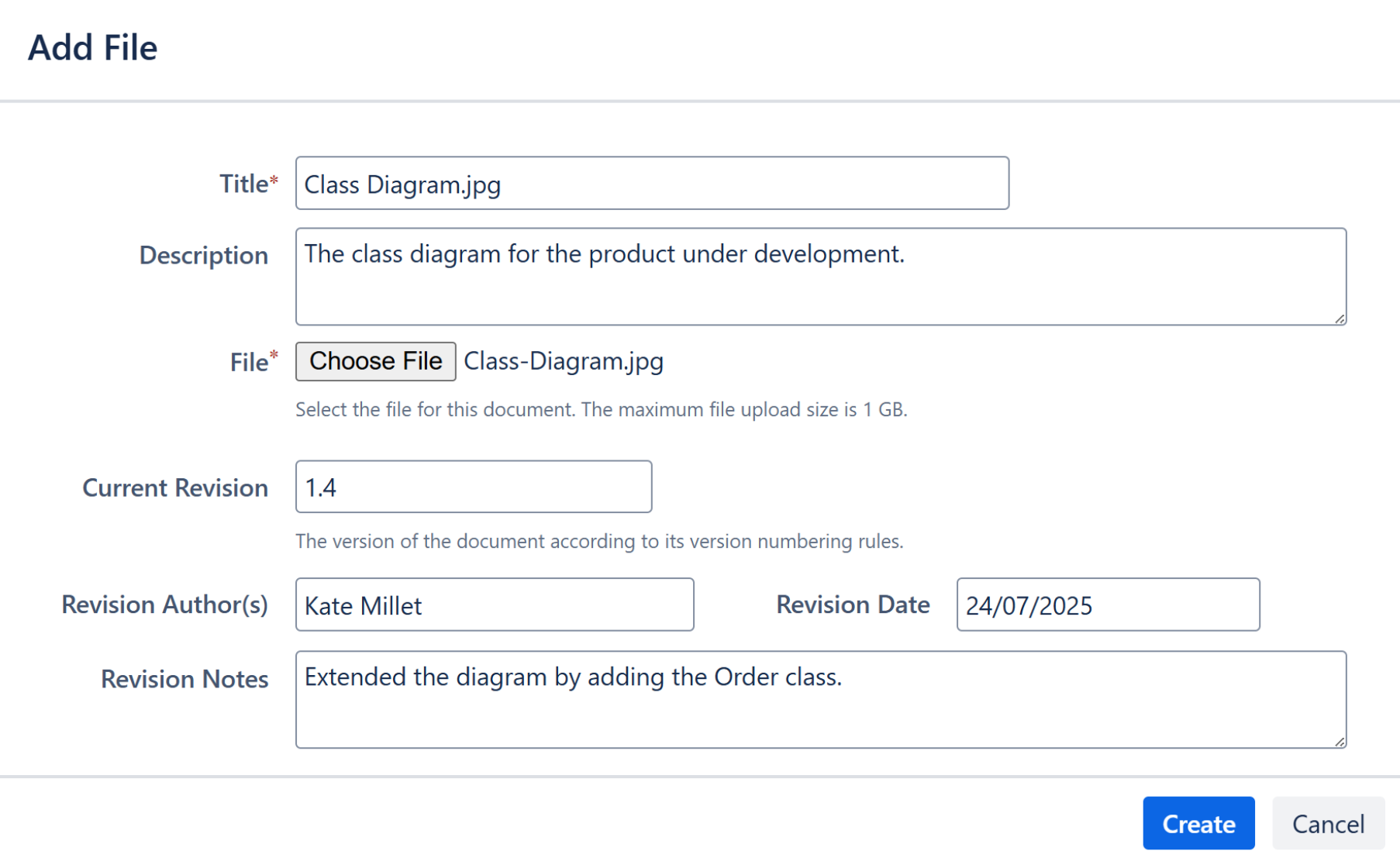
Task: Click the Description label text
Action: tap(203, 255)
